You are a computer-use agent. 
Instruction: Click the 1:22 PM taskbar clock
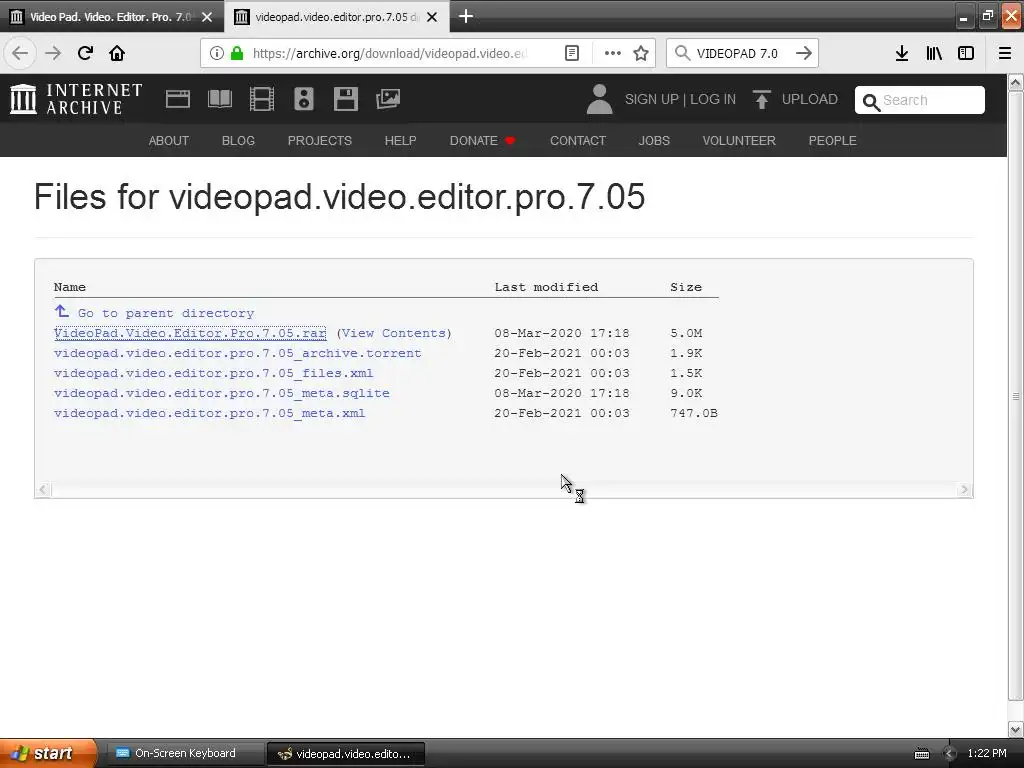tap(987, 754)
